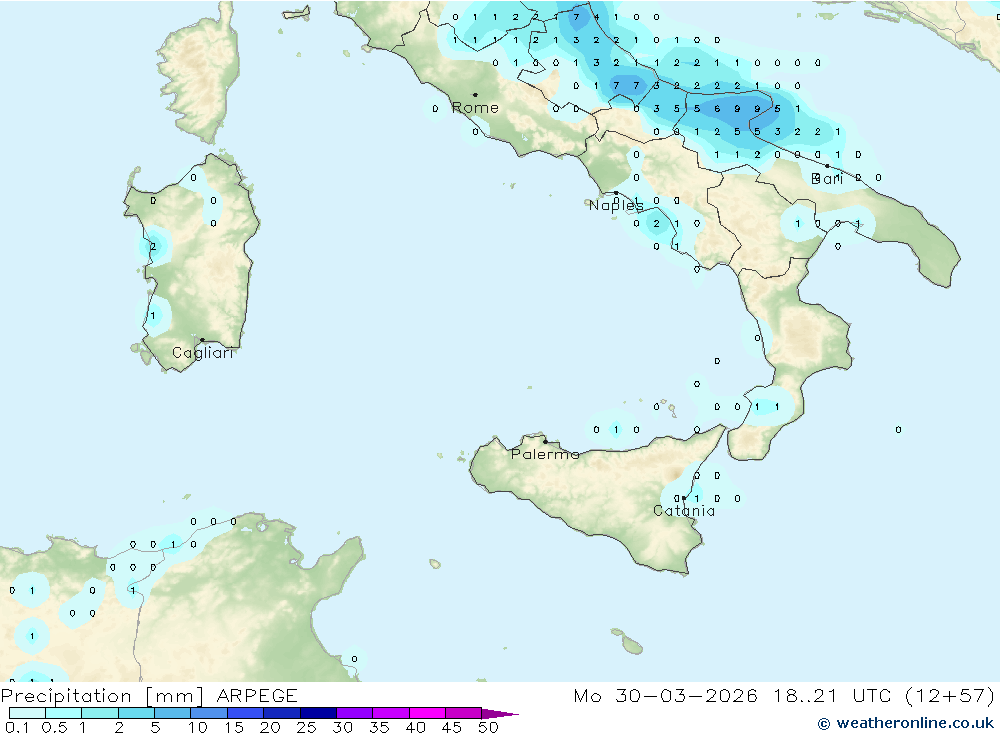Click the Bari city label

tap(827, 179)
